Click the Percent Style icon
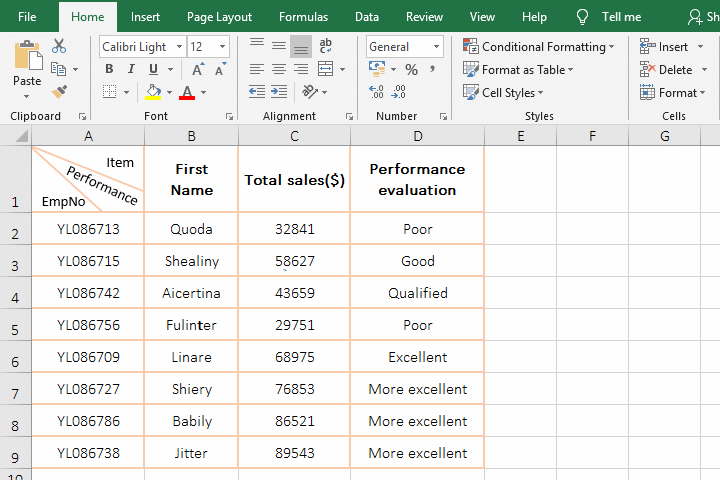 coord(411,69)
